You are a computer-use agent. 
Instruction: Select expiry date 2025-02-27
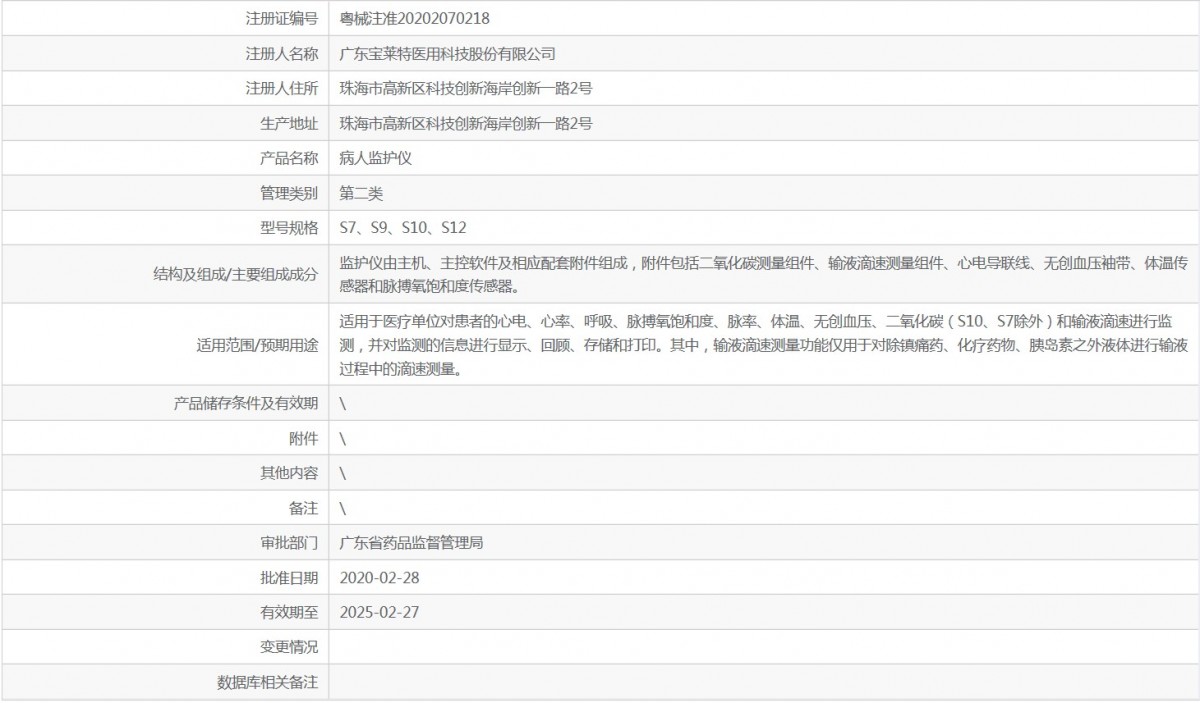pos(379,613)
